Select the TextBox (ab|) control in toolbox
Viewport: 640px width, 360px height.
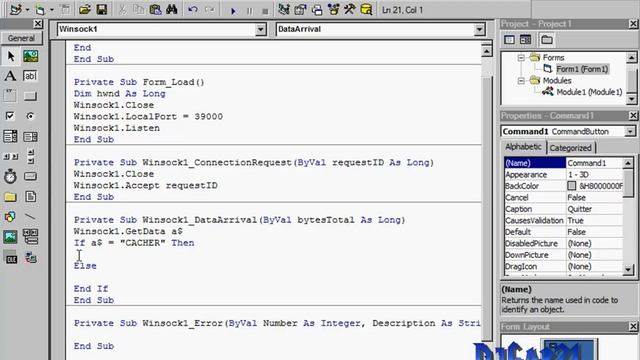tap(30, 76)
